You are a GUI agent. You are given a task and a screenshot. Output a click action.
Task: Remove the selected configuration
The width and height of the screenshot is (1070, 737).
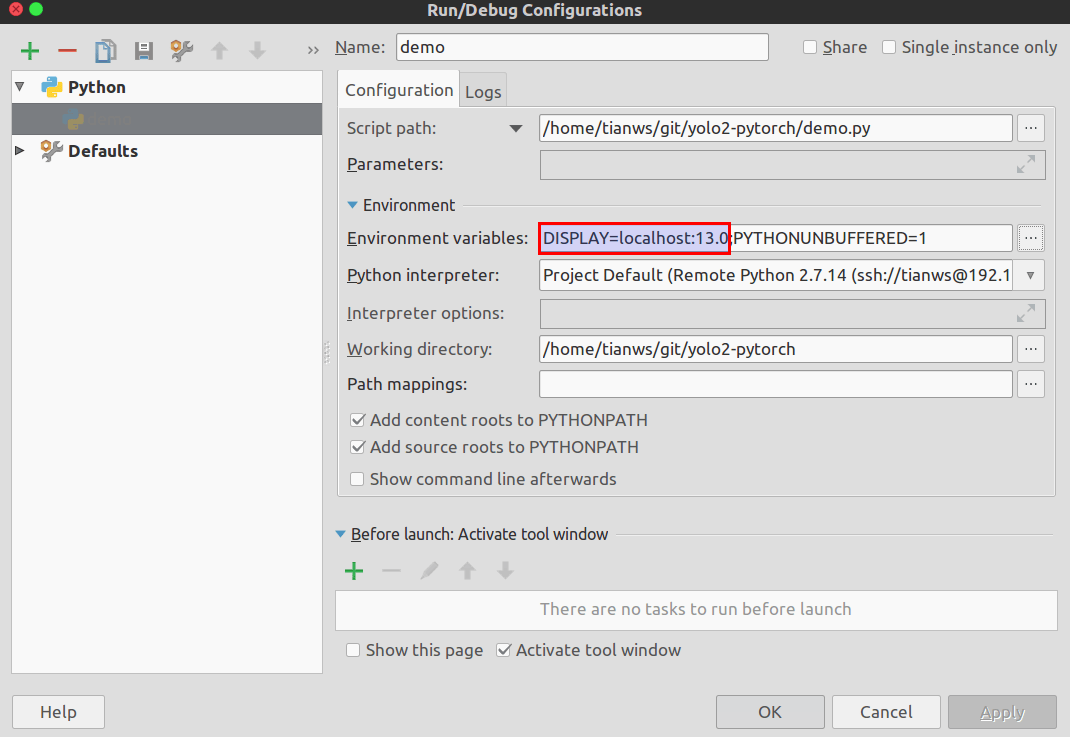point(67,51)
